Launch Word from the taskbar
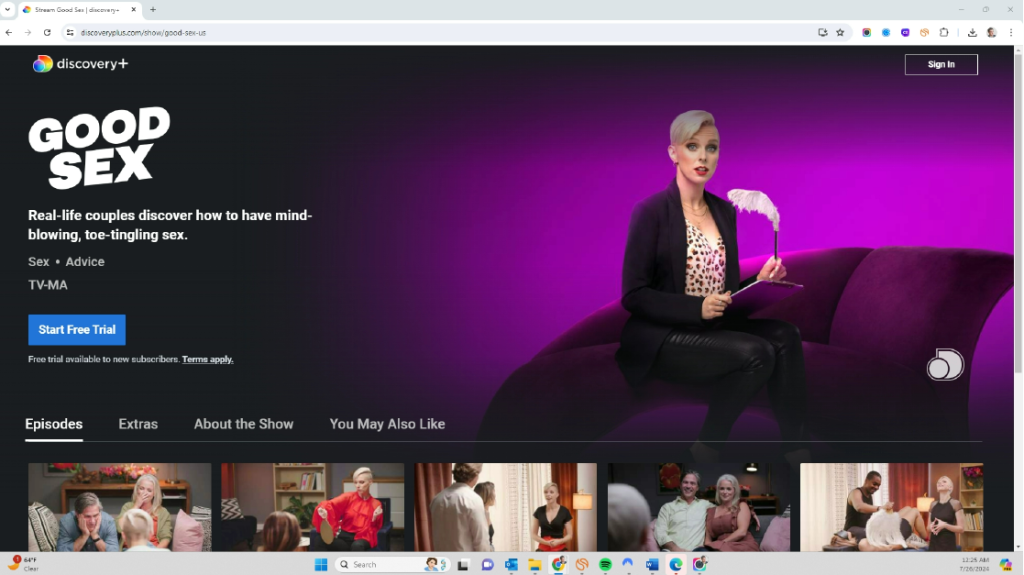 (652, 564)
